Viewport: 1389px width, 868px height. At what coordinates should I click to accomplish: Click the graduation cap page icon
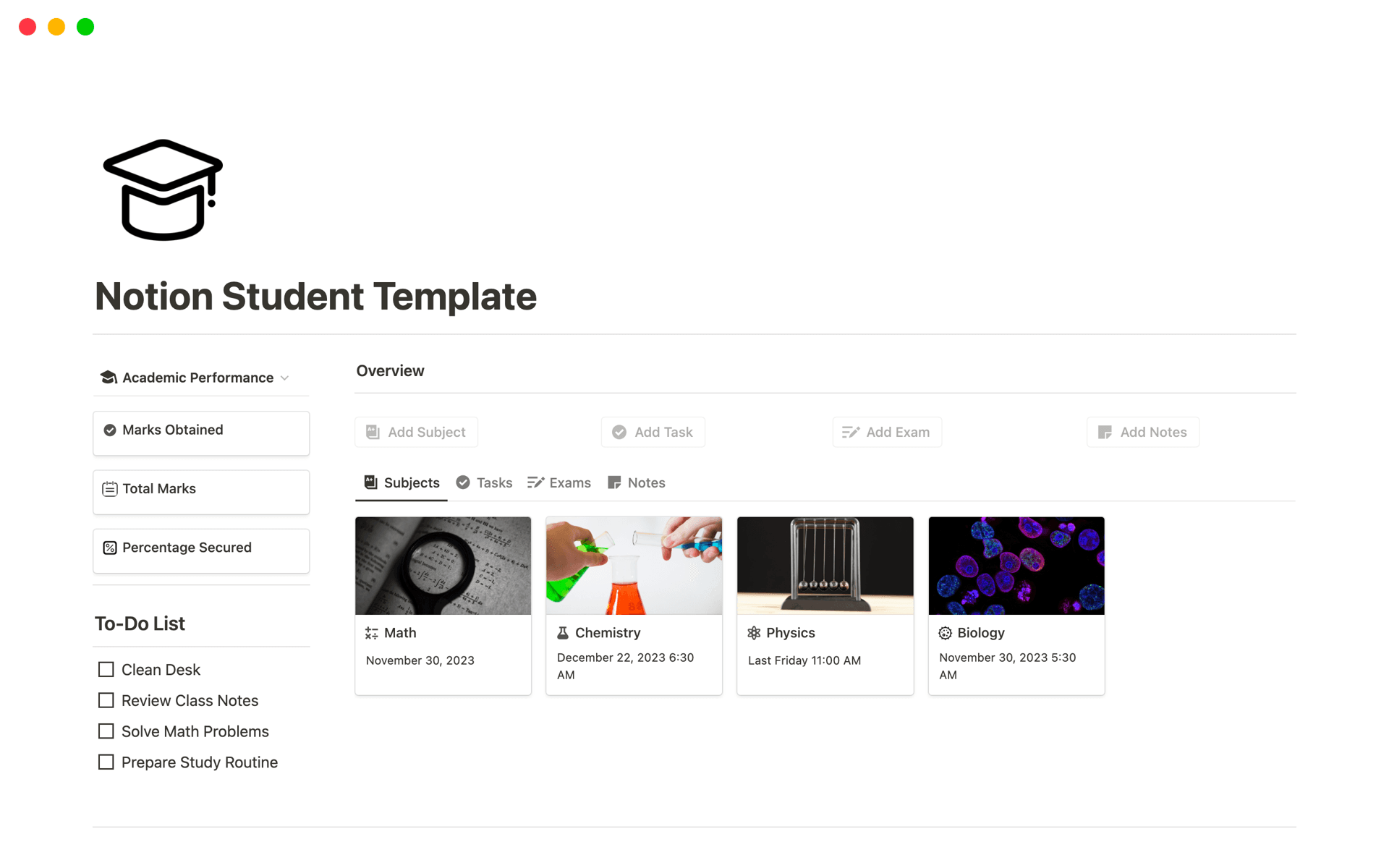coord(163,190)
